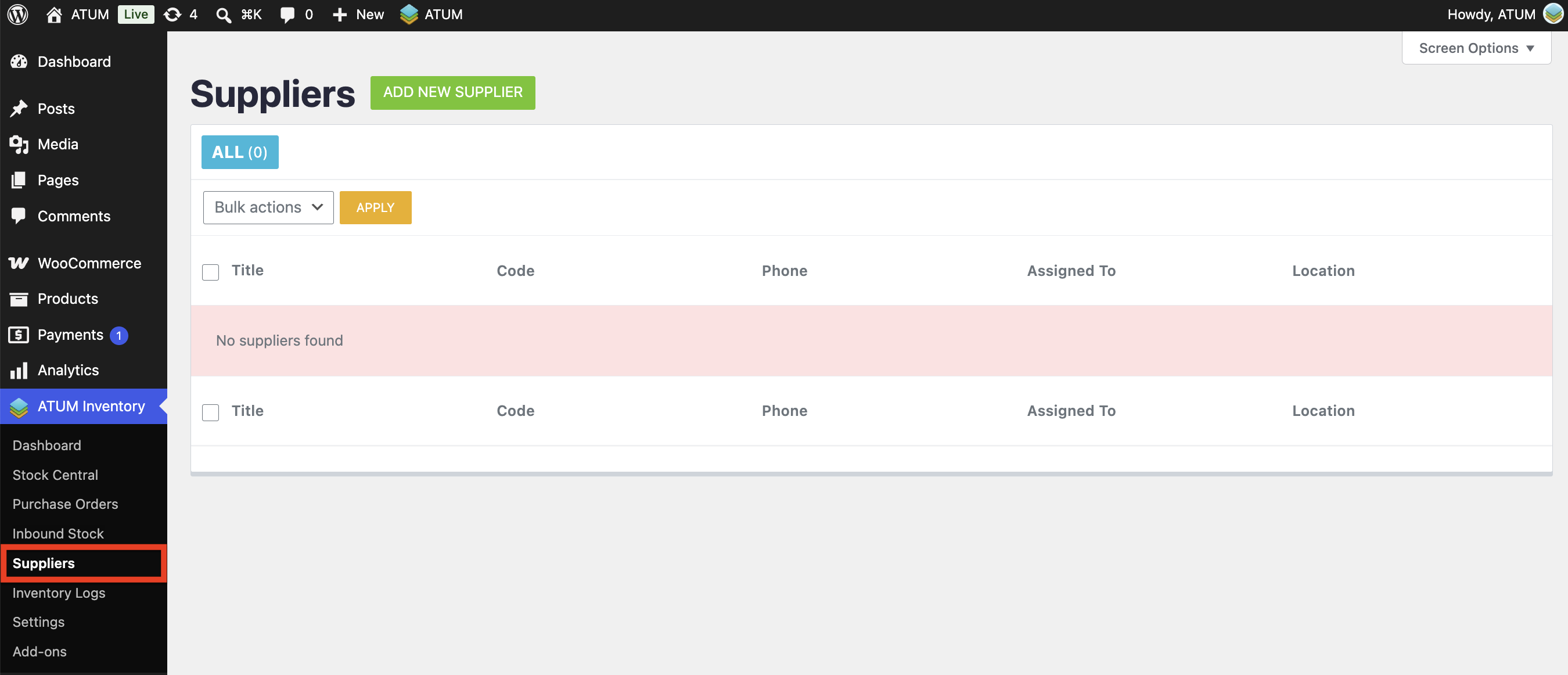Open the Analytics bar chart icon in sidebar
1568x675 pixels.
19,370
